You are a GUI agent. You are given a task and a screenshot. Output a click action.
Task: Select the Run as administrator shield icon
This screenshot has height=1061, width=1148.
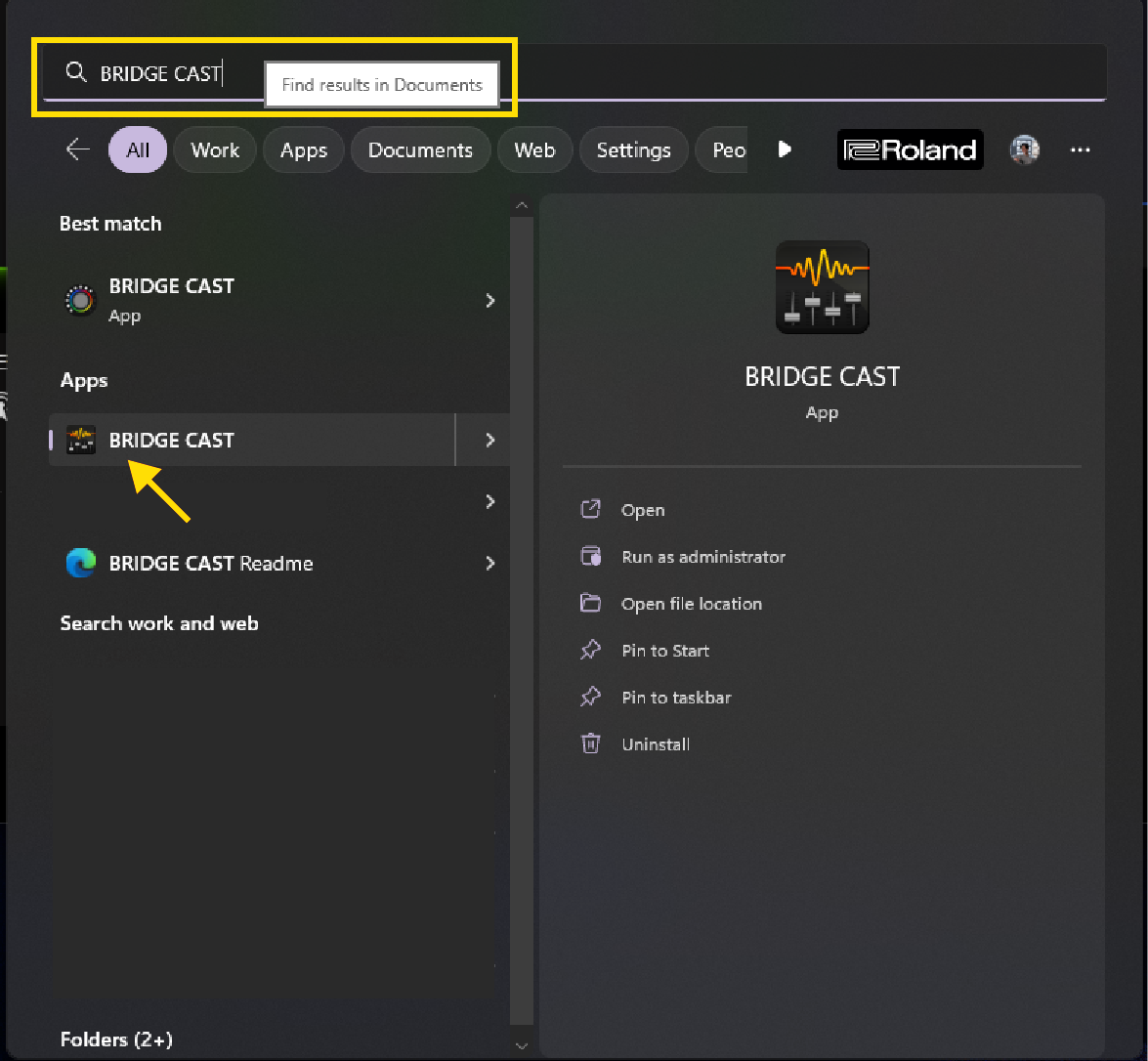tap(590, 556)
